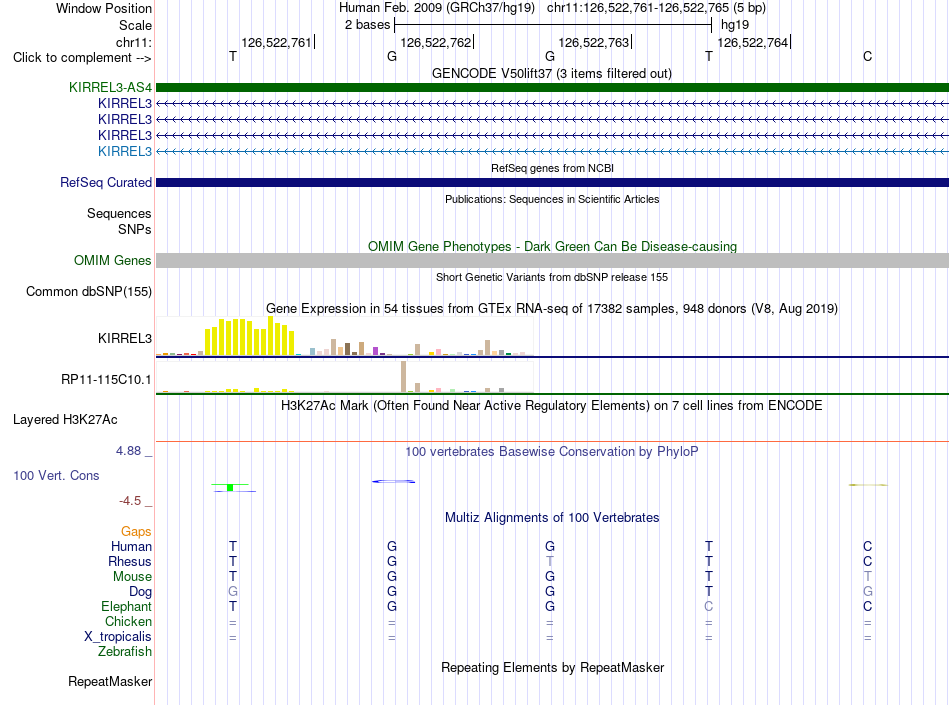Click the Zebrafish species row label

coord(125,652)
